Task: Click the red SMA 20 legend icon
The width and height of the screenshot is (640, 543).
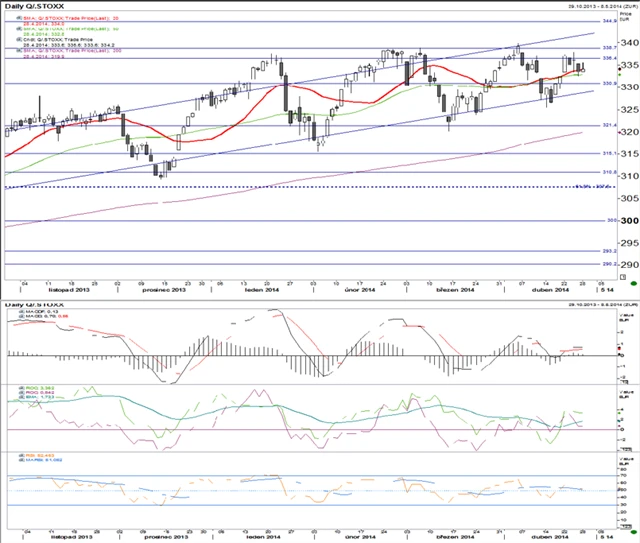Action: 19,18
